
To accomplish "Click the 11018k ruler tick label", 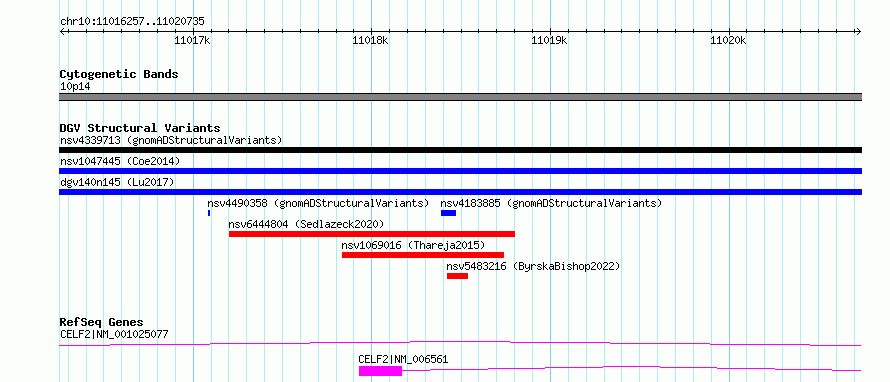I will point(371,40).
